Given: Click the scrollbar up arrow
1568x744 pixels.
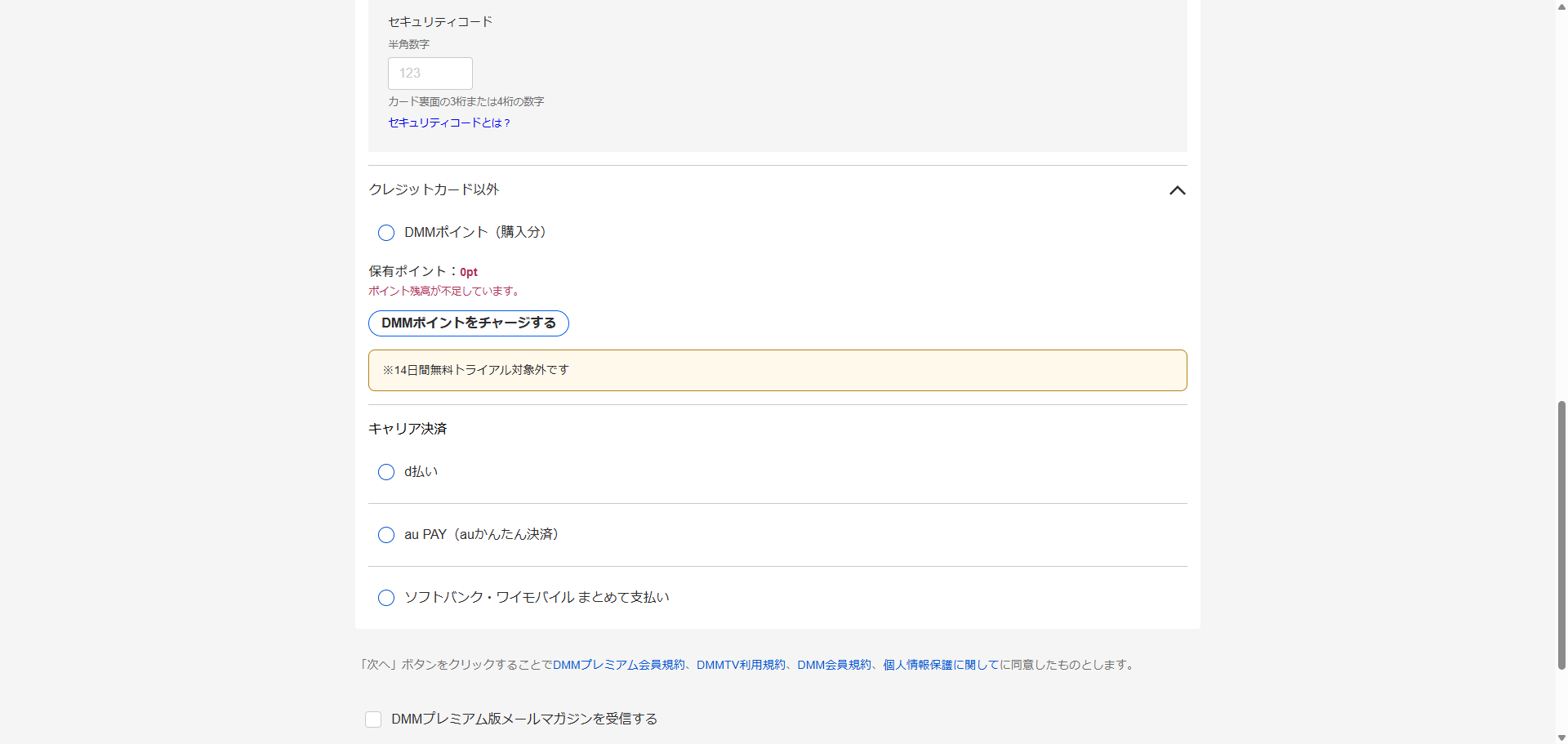Looking at the screenshot, I should [1561, 7].
